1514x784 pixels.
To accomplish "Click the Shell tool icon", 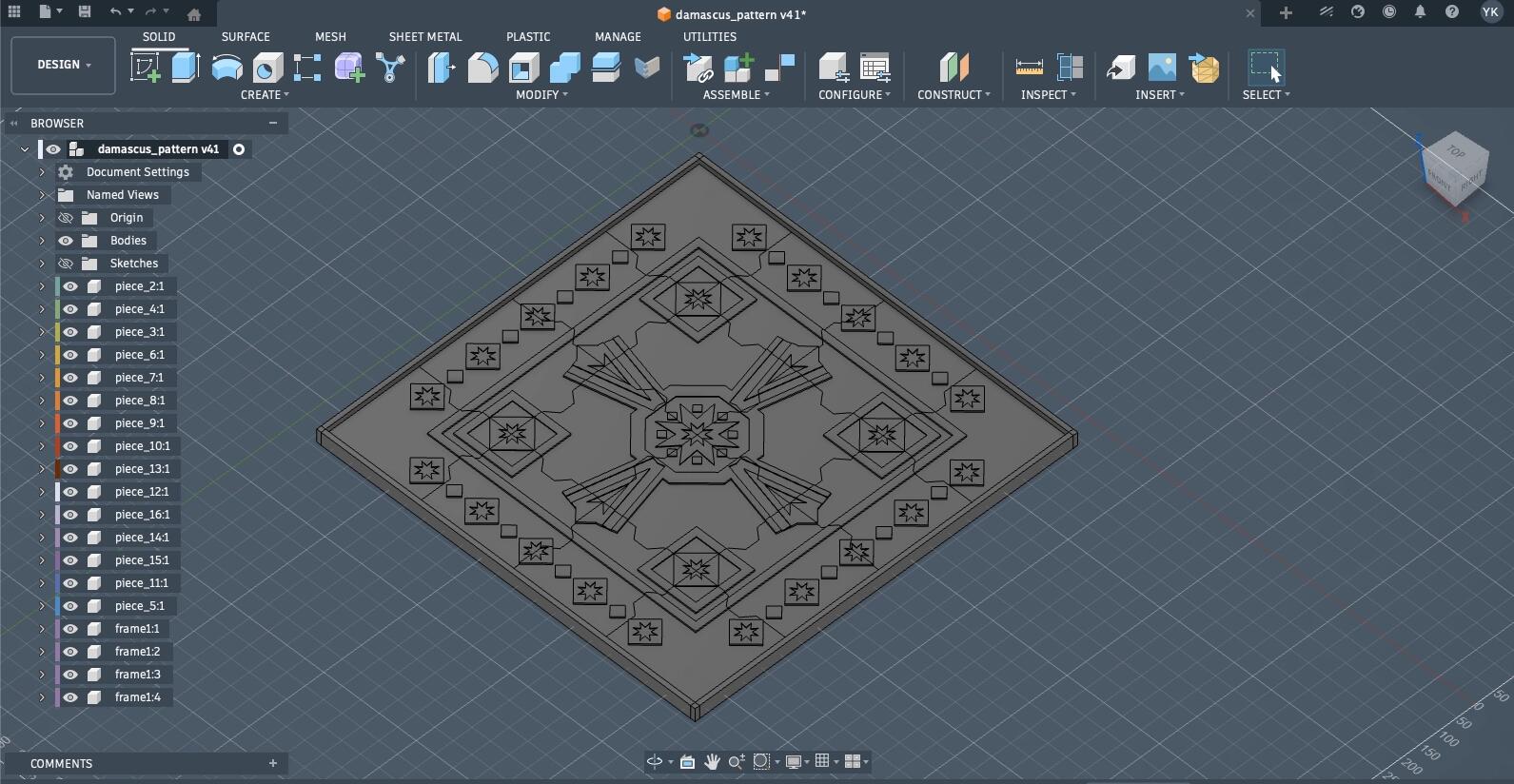I will [x=523, y=68].
